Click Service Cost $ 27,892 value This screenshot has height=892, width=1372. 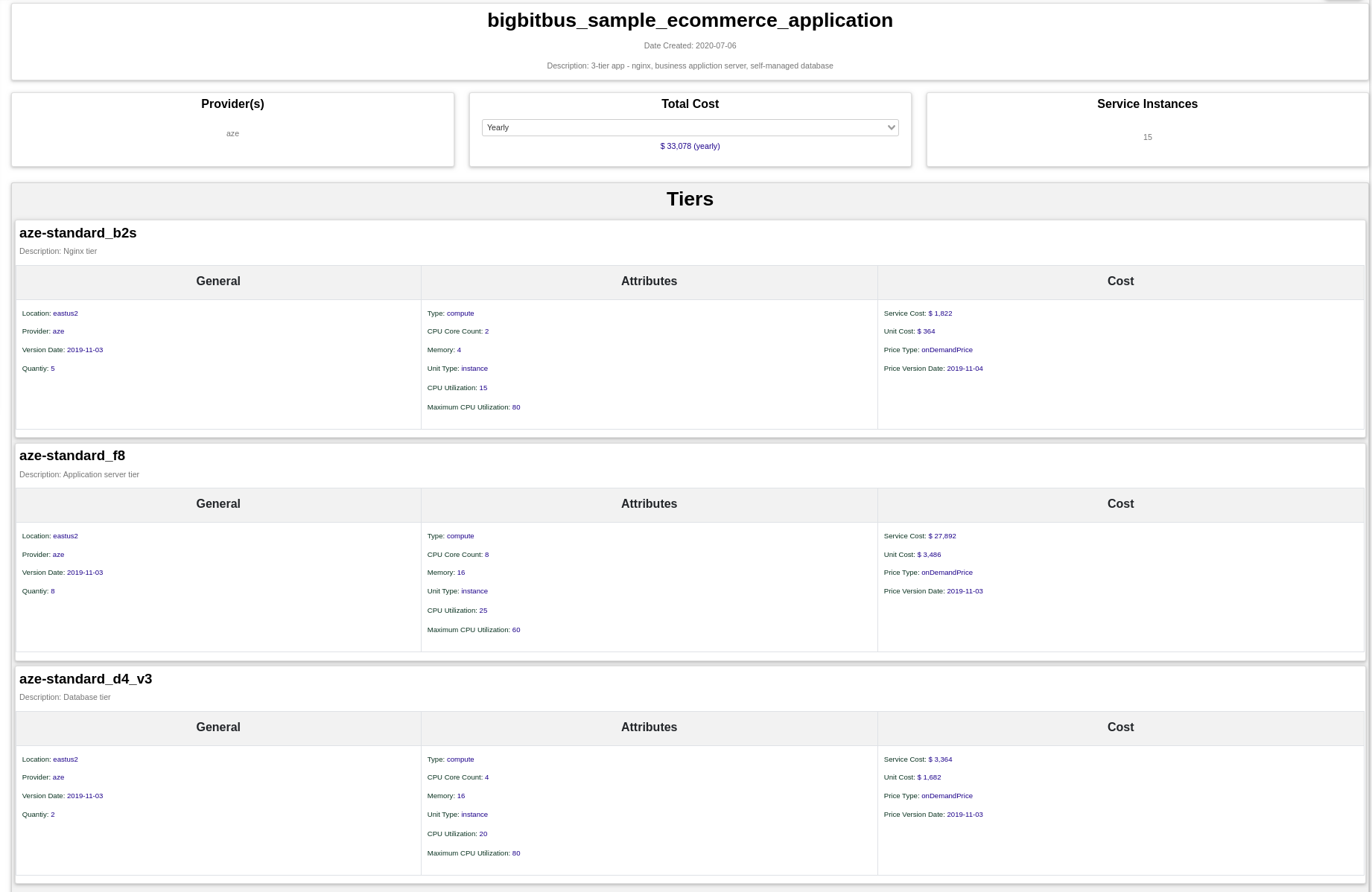point(942,536)
